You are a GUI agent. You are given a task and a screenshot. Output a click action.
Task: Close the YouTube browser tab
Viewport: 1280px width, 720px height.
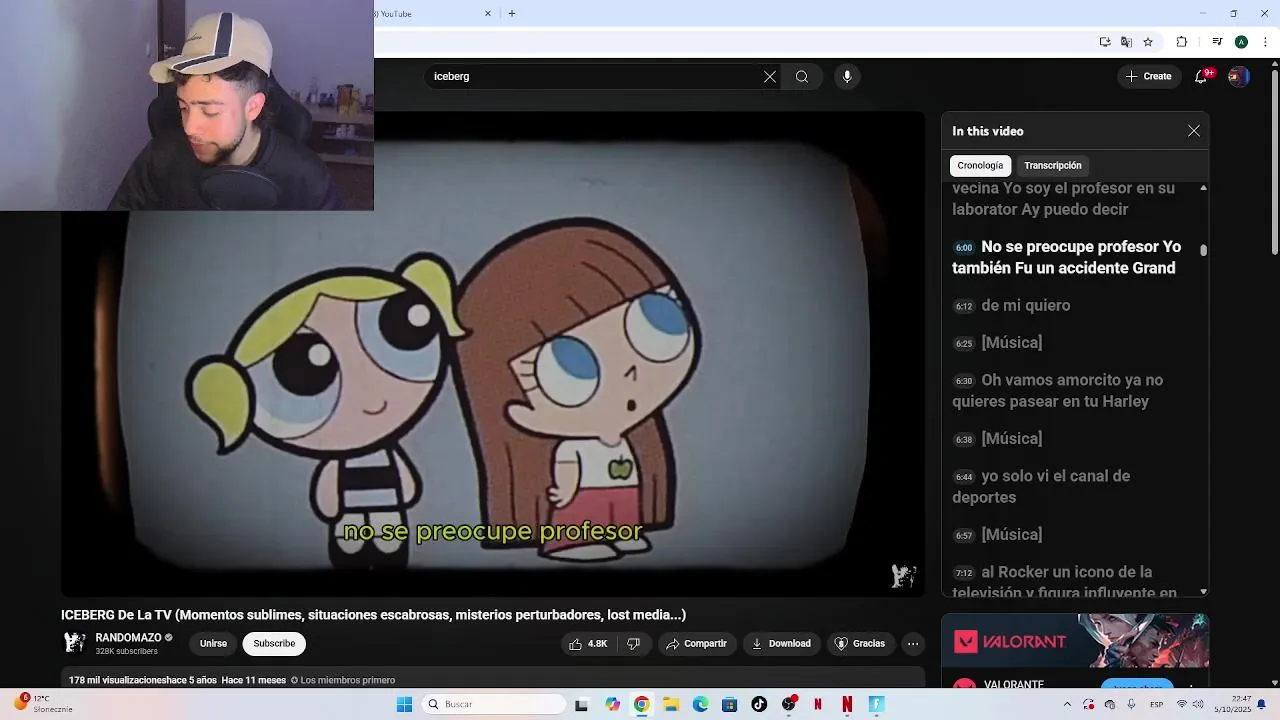pos(488,13)
